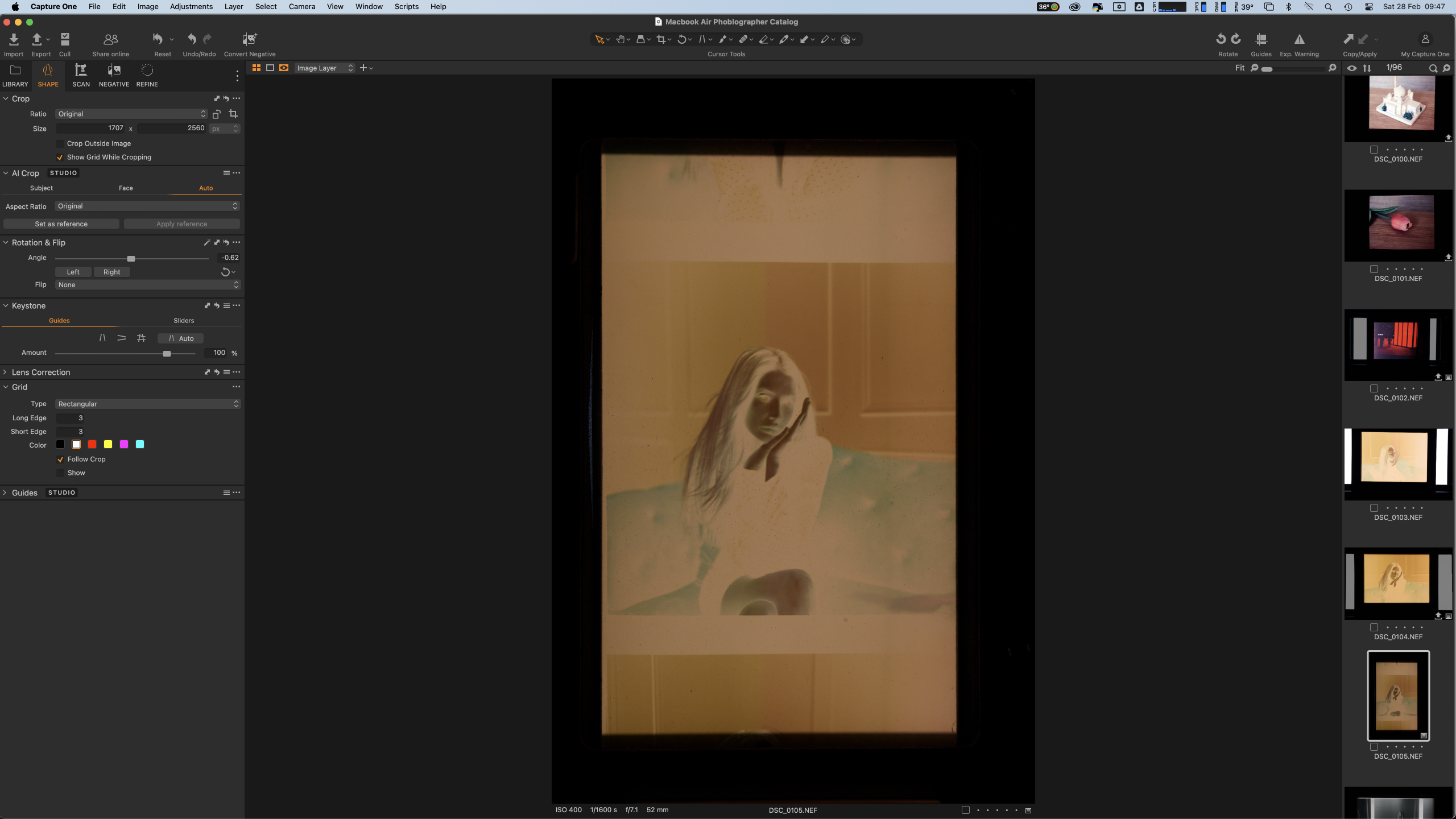Click the Set as reference button
Screen dimensions: 1456x819
[61, 224]
